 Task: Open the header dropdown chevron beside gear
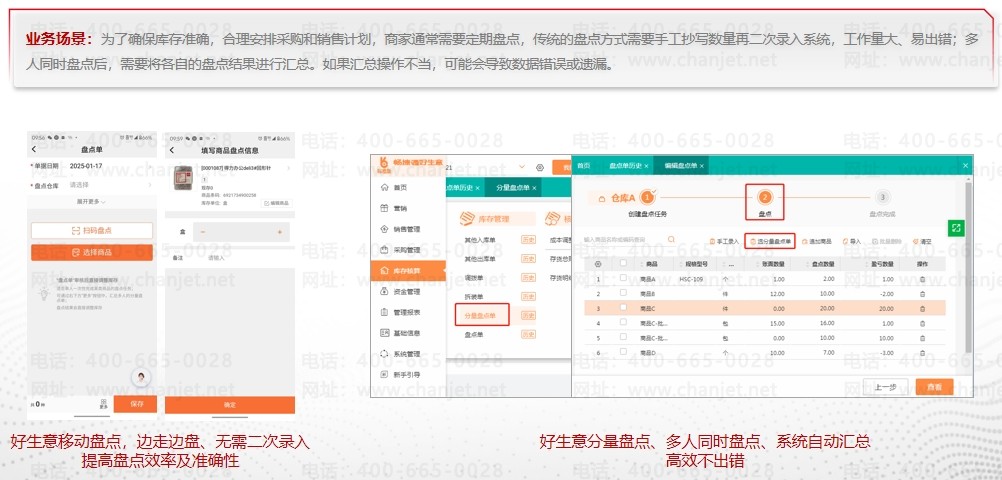pyautogui.click(x=522, y=167)
